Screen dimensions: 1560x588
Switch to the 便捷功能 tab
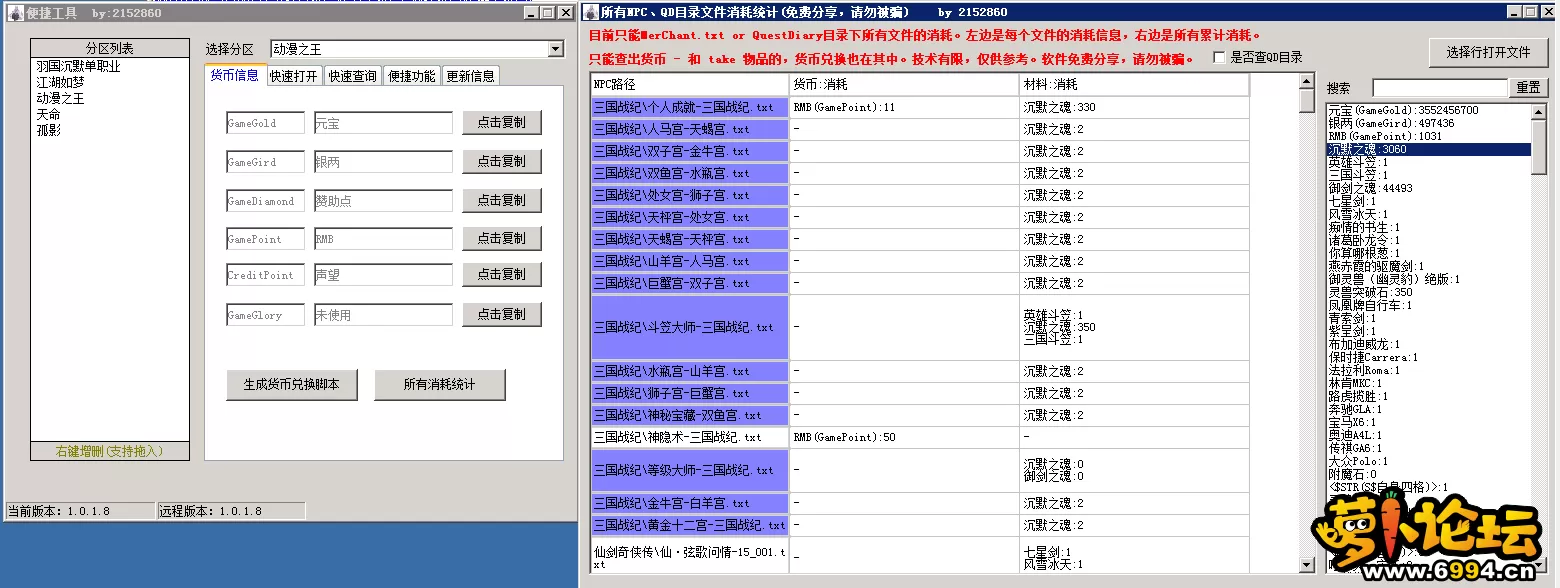click(411, 76)
